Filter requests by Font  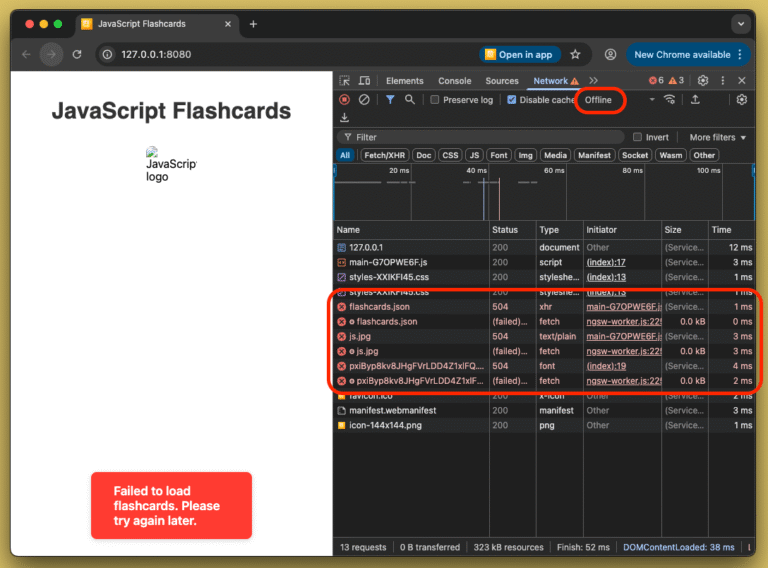(x=499, y=155)
